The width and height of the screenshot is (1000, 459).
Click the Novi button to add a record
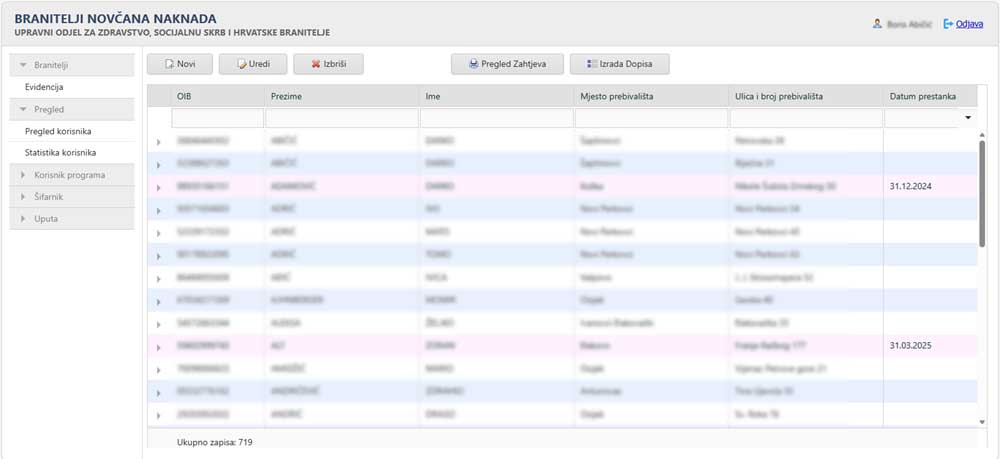coord(179,64)
